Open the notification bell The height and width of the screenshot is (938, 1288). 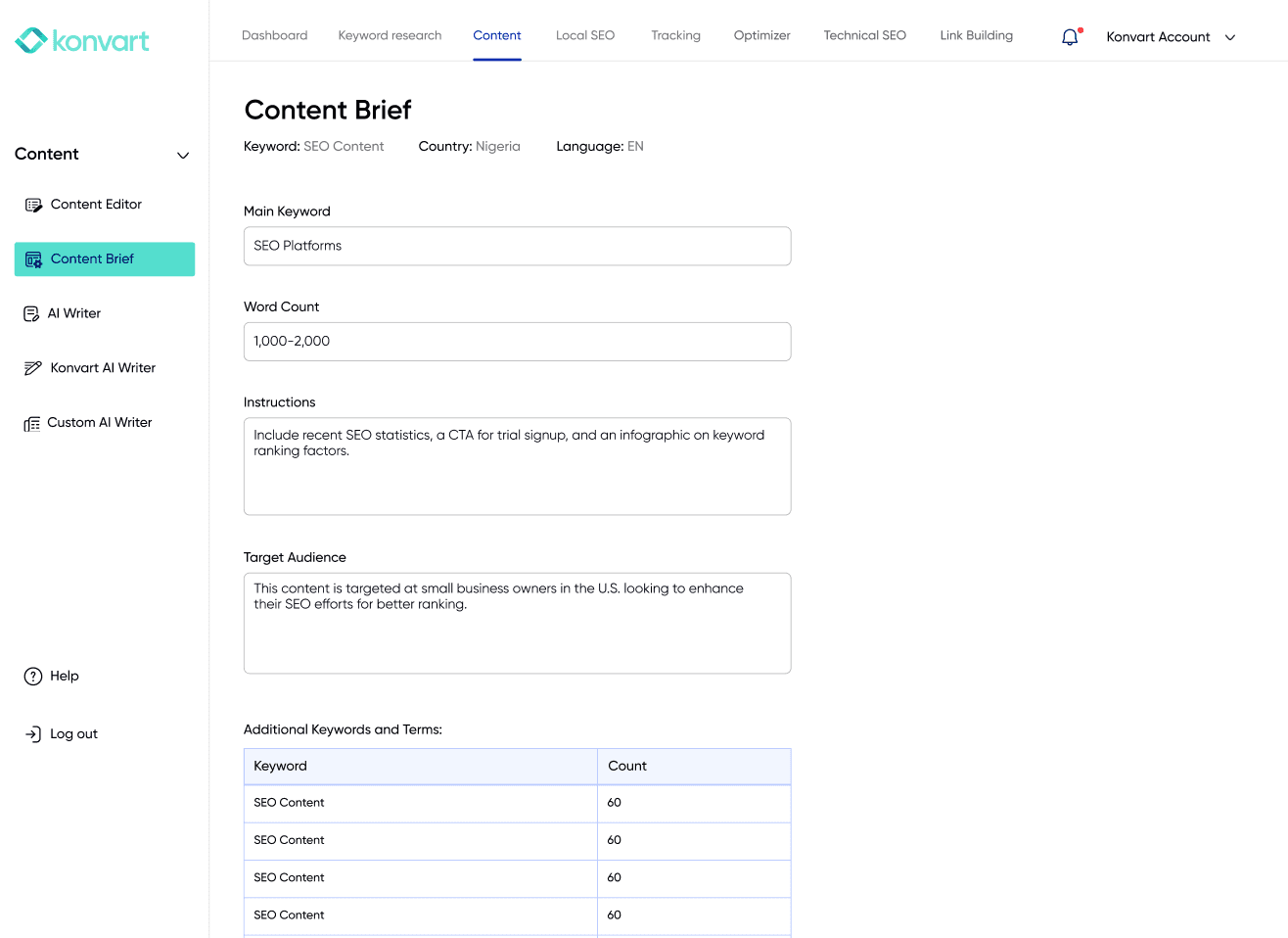(x=1069, y=35)
